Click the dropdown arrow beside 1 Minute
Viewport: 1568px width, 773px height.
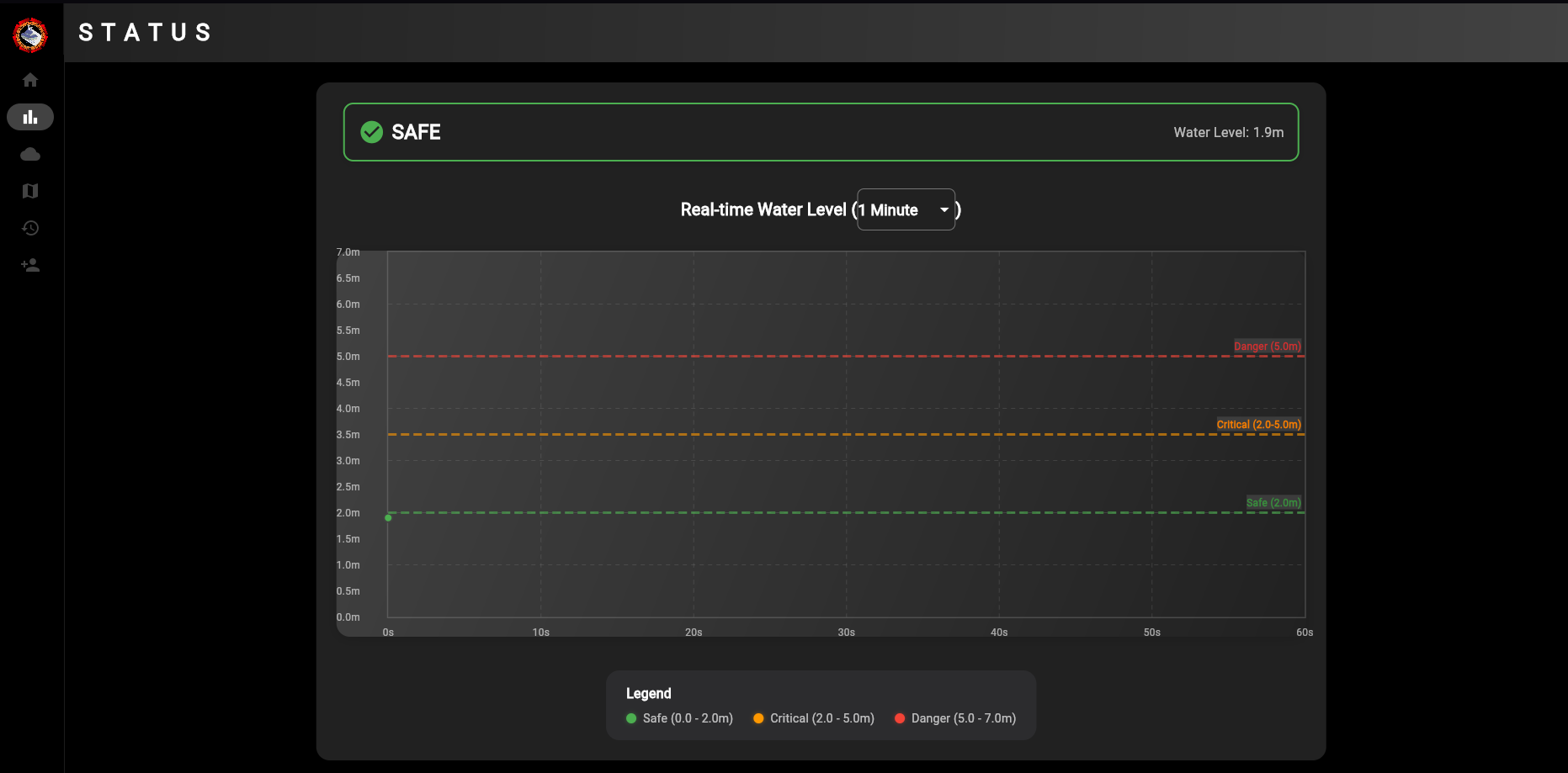pyautogui.click(x=944, y=209)
